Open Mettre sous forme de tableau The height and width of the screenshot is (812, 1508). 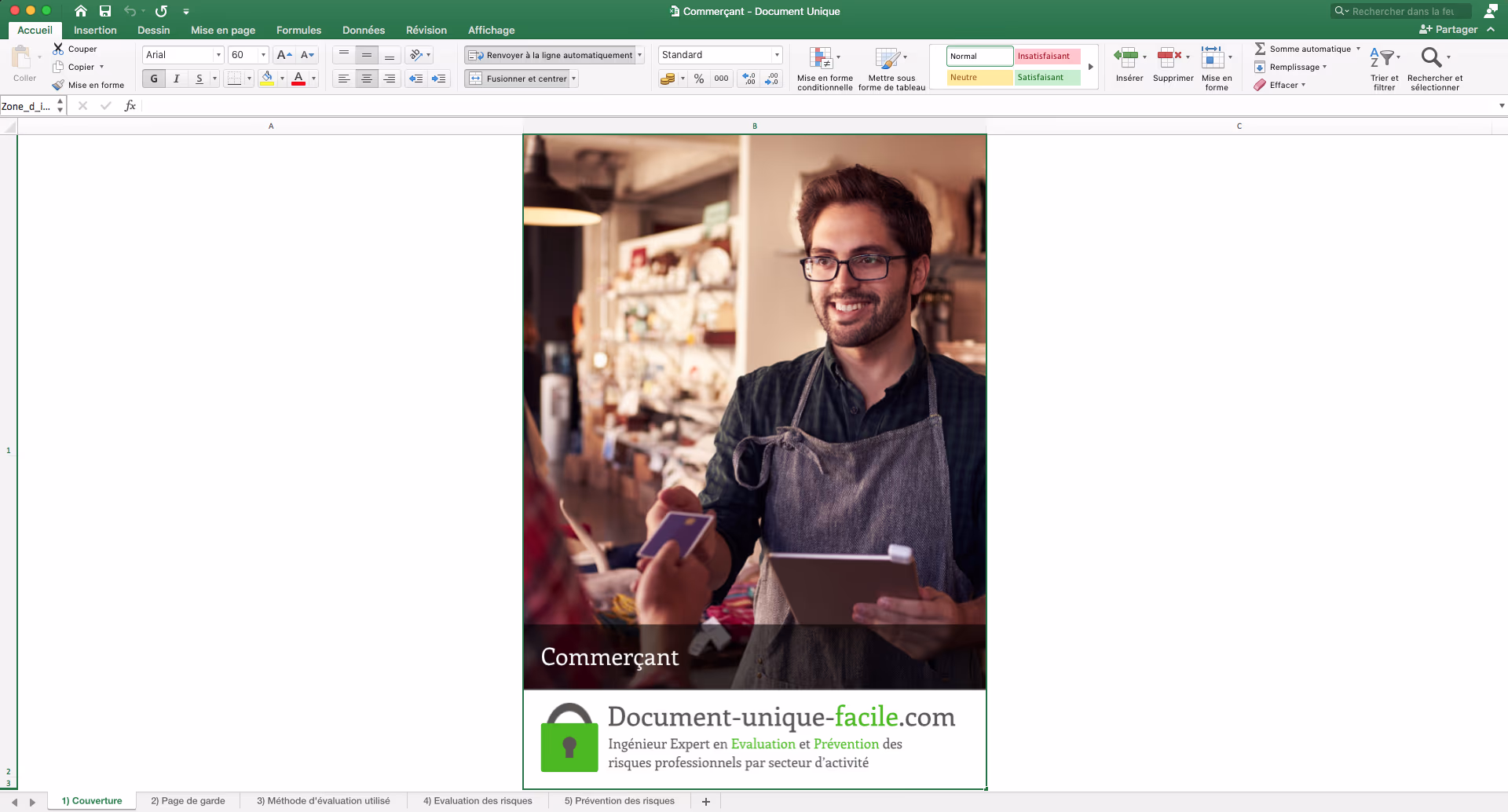click(891, 68)
